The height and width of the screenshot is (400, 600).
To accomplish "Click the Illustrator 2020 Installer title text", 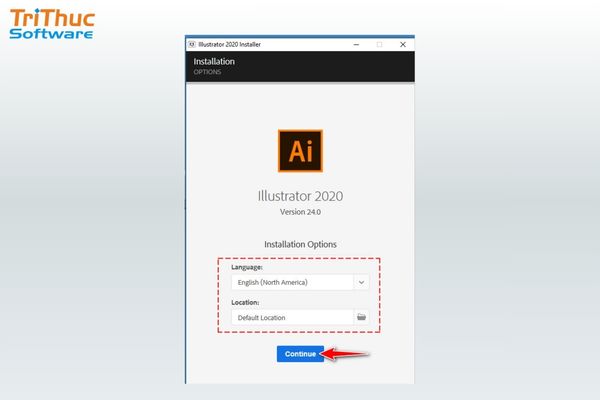I will click(x=230, y=44).
